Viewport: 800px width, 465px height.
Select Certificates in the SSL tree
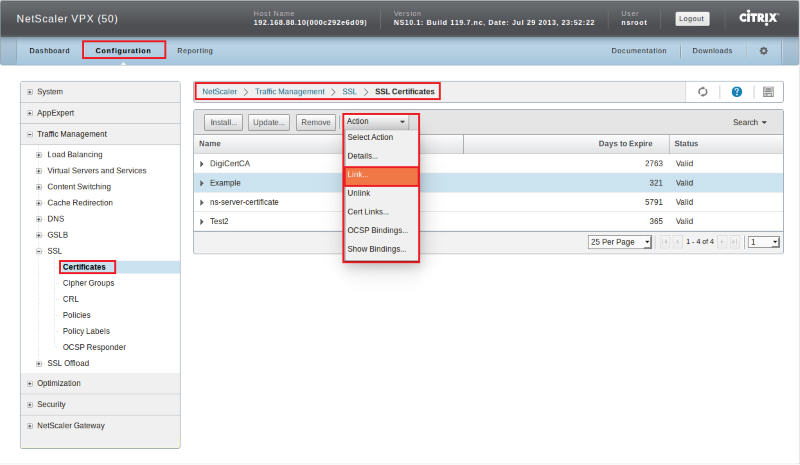(84, 267)
